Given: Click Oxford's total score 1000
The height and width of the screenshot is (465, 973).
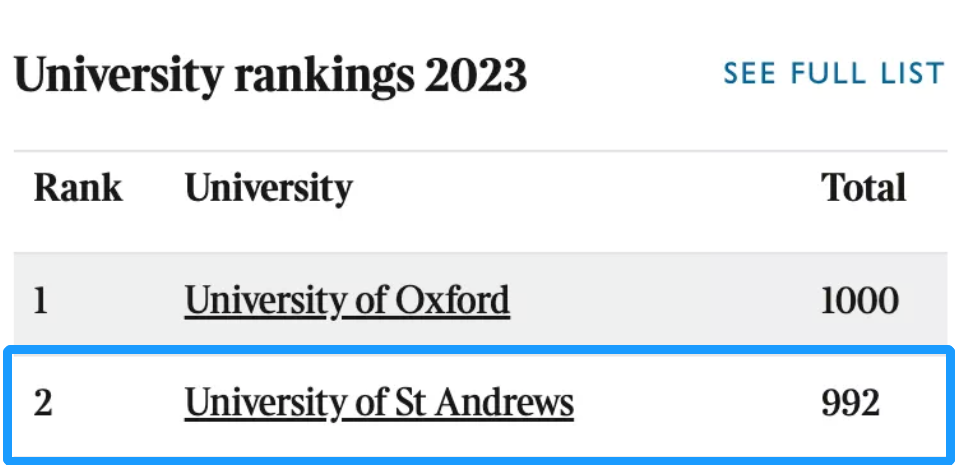Looking at the screenshot, I should point(859,301).
